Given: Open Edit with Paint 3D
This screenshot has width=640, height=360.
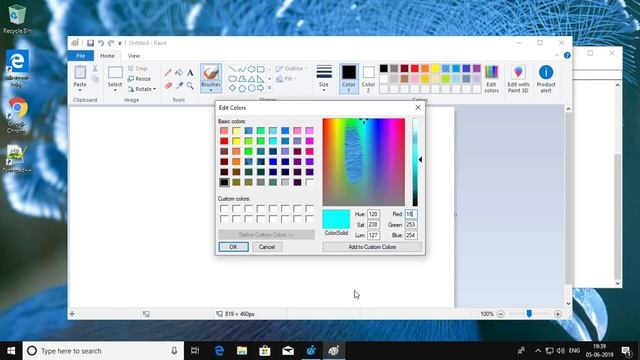Looking at the screenshot, I should (518, 79).
